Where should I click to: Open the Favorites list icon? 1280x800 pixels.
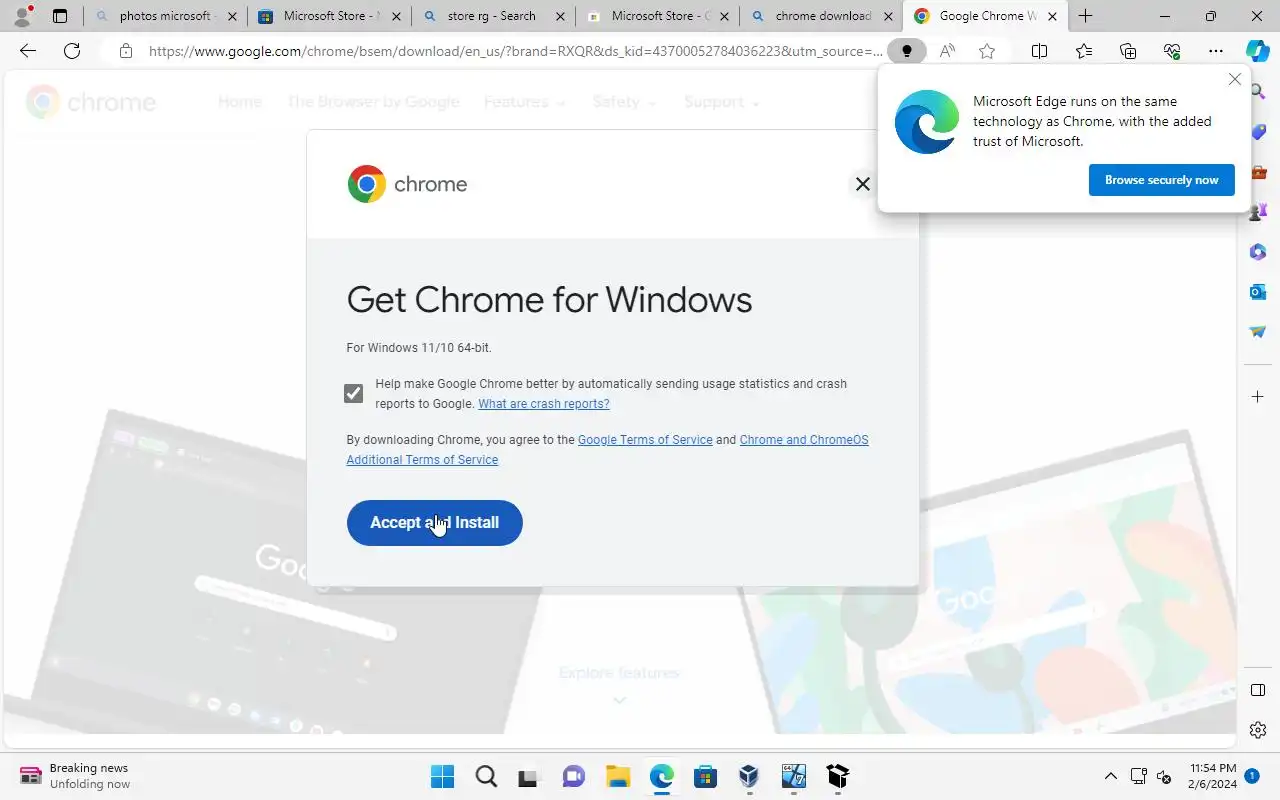tap(1084, 52)
